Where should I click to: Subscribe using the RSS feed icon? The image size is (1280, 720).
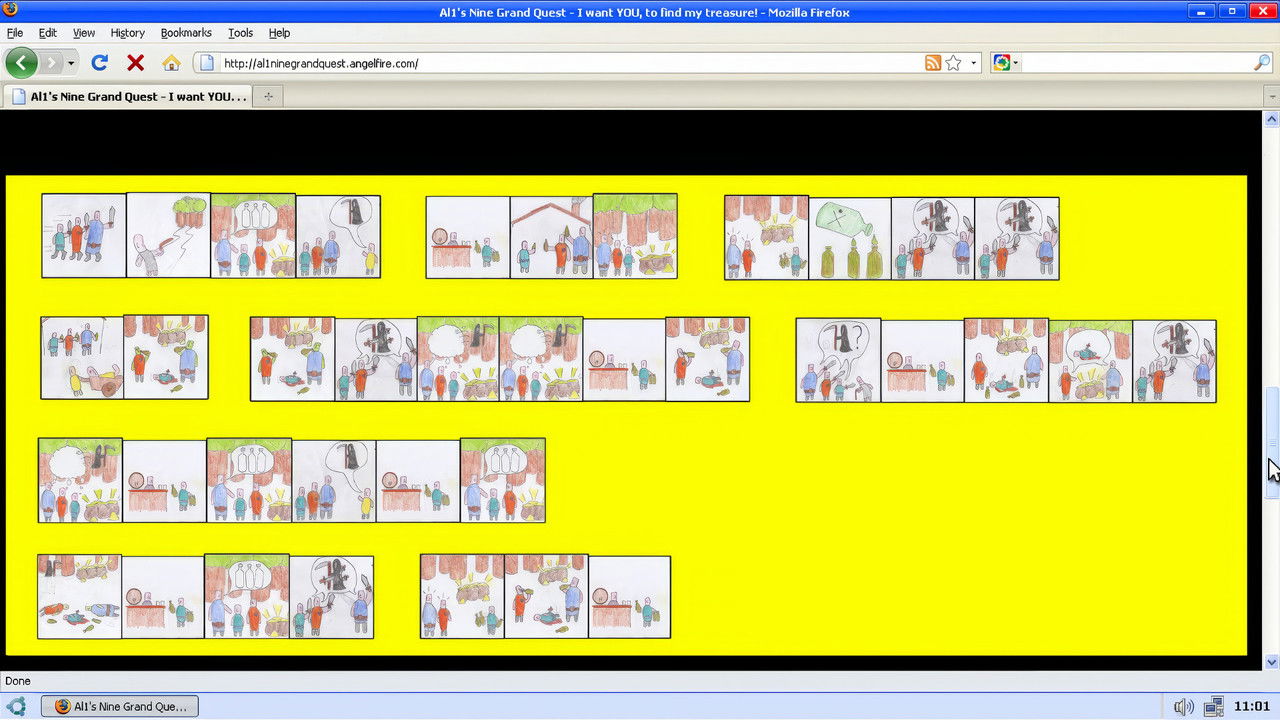click(932, 63)
